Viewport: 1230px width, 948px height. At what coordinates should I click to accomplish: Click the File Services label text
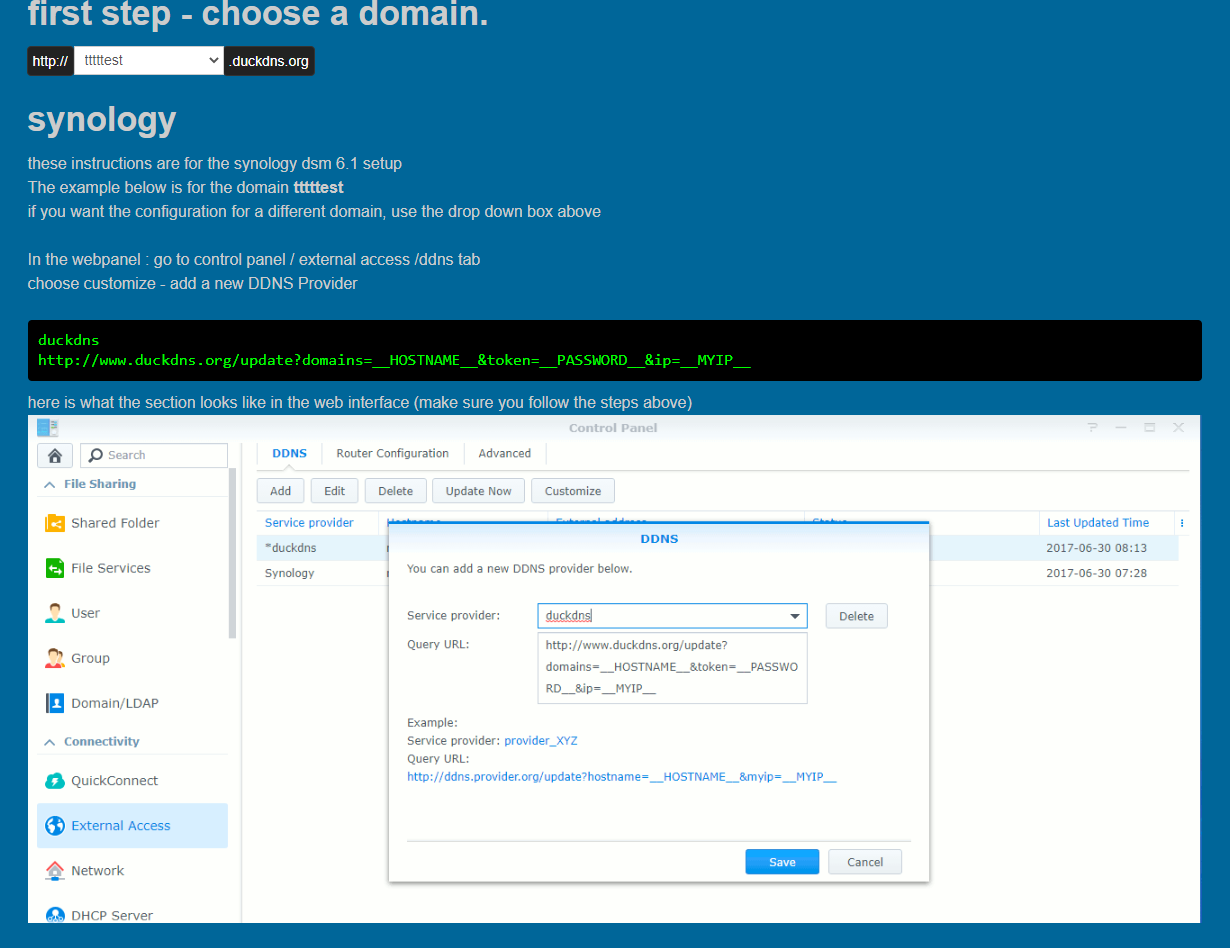[x=111, y=568]
